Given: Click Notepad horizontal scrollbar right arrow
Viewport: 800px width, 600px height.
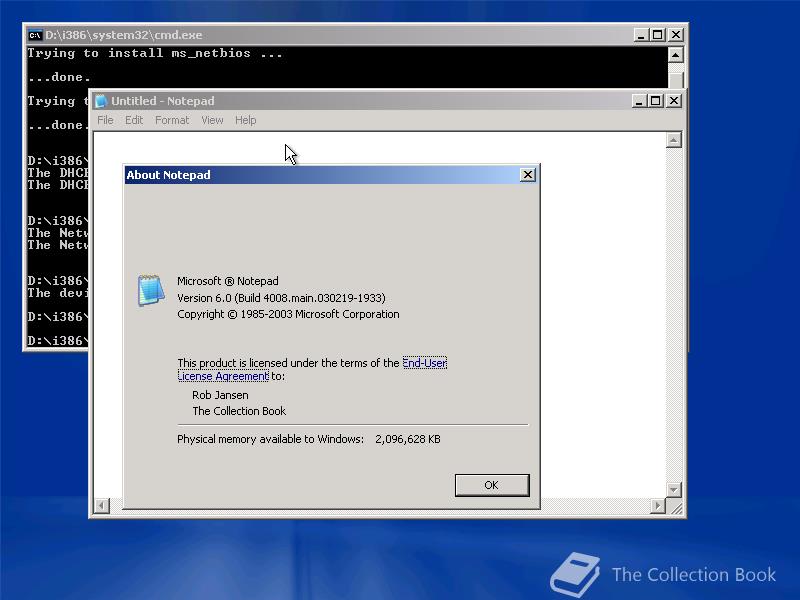Looking at the screenshot, I should pyautogui.click(x=658, y=506).
